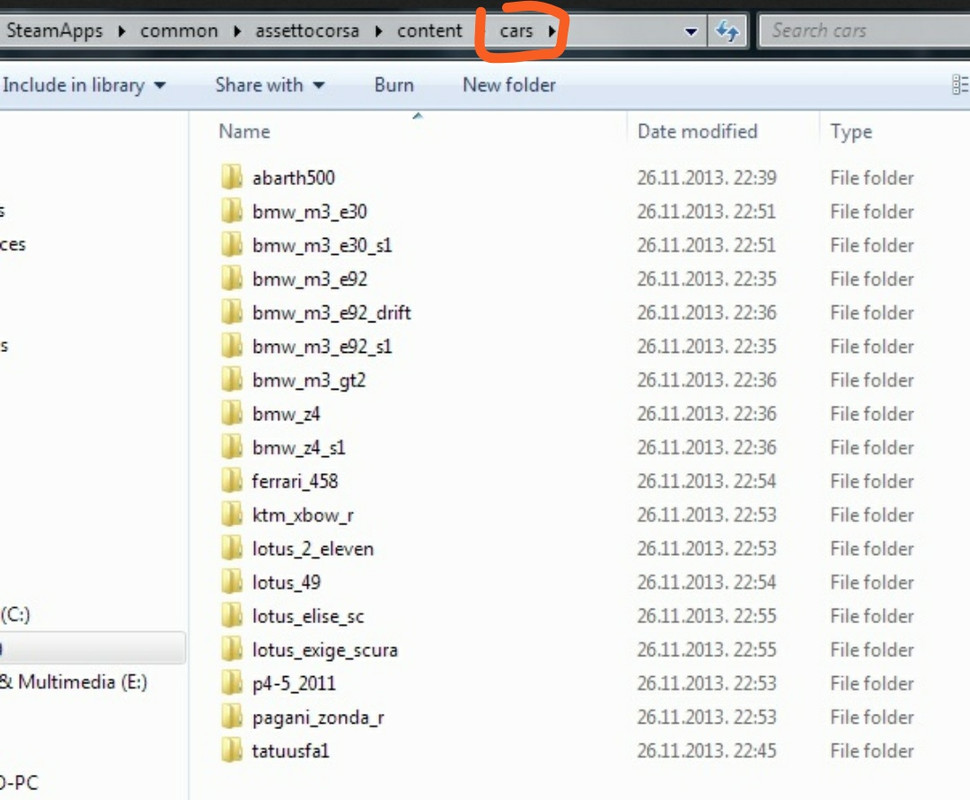Open address bar history dropdown
This screenshot has height=800, width=970.
pyautogui.click(x=691, y=31)
